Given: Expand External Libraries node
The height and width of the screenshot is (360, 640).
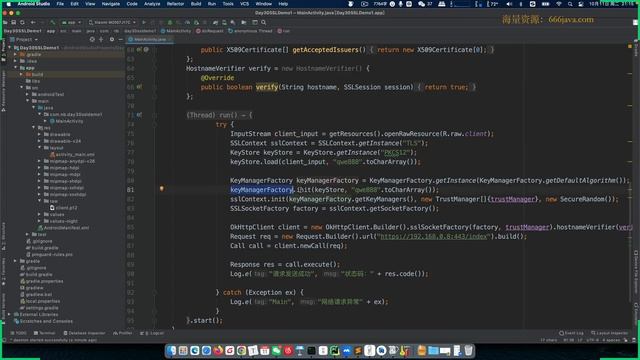Looking at the screenshot, I should (x=10, y=314).
